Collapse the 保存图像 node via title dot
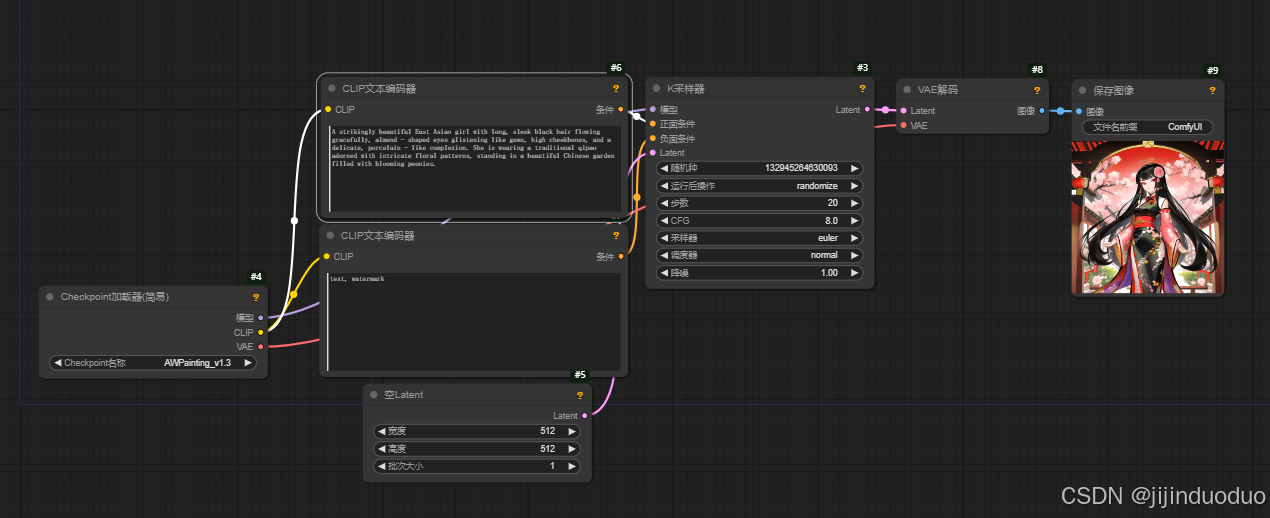 click(x=1083, y=91)
